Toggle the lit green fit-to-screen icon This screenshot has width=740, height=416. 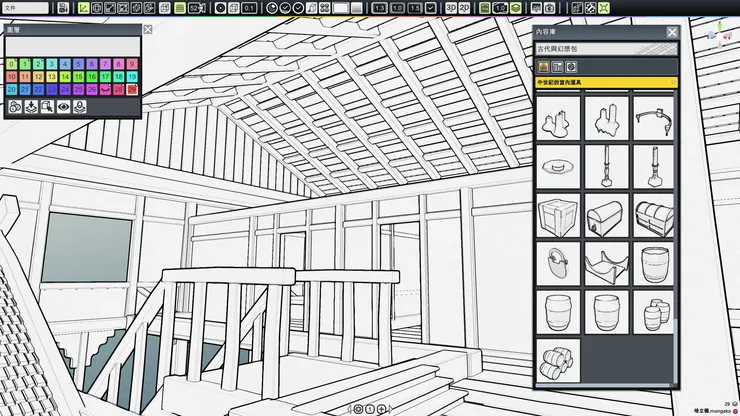[x=604, y=8]
